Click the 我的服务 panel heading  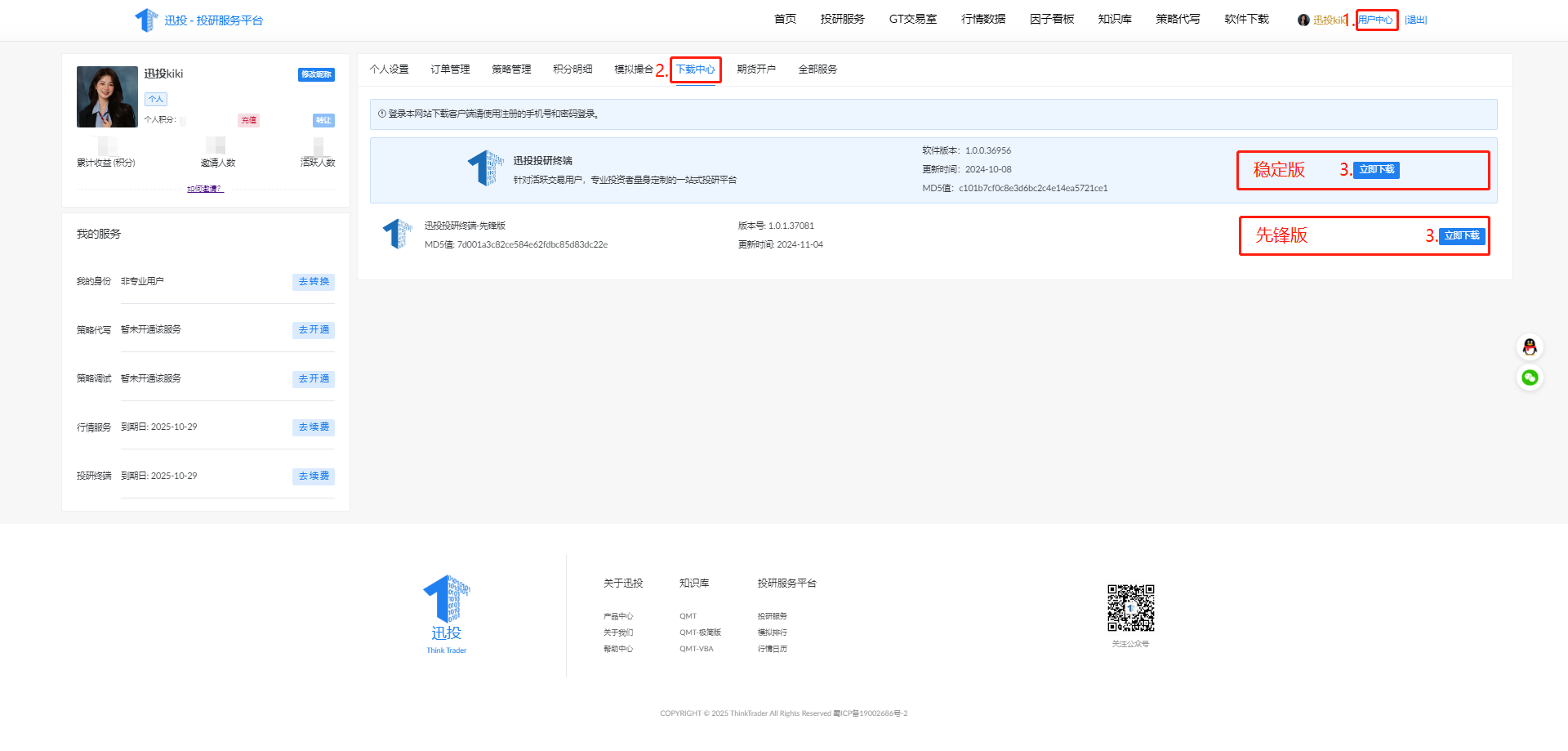click(x=99, y=234)
